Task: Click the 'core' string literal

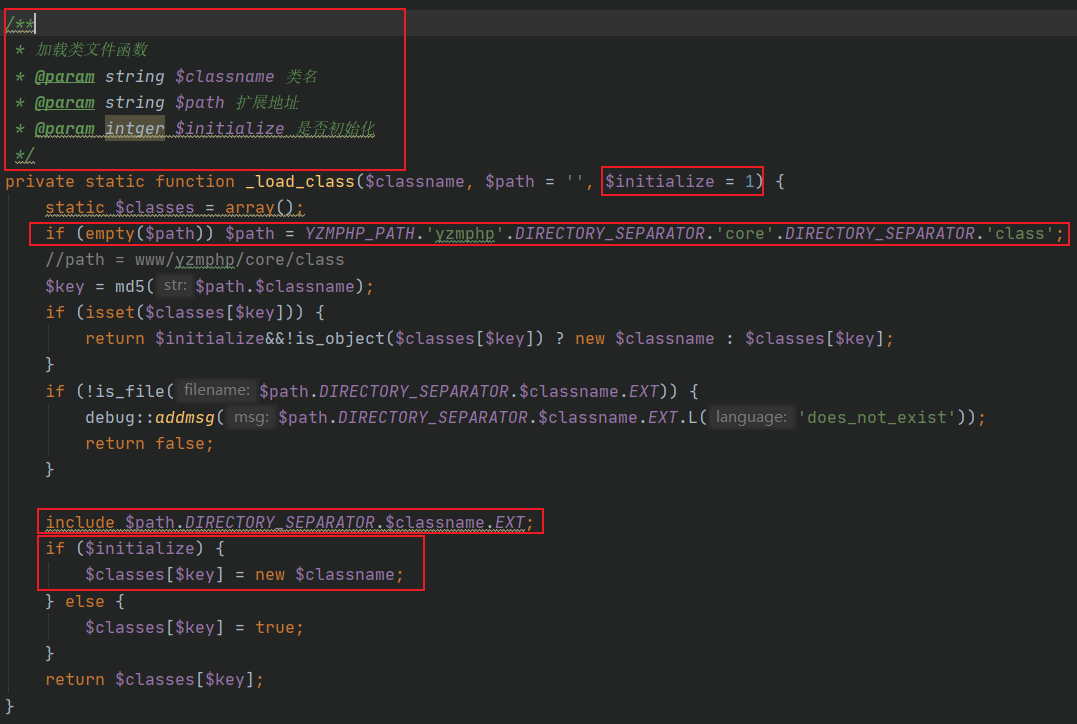Action: tap(745, 234)
